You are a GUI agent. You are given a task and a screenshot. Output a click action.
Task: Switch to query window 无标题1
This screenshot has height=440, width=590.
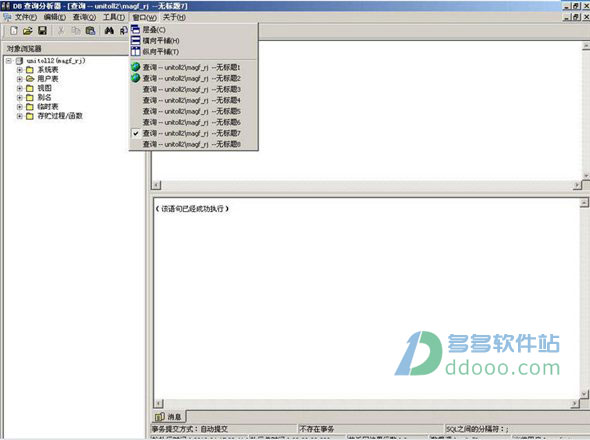click(x=193, y=67)
